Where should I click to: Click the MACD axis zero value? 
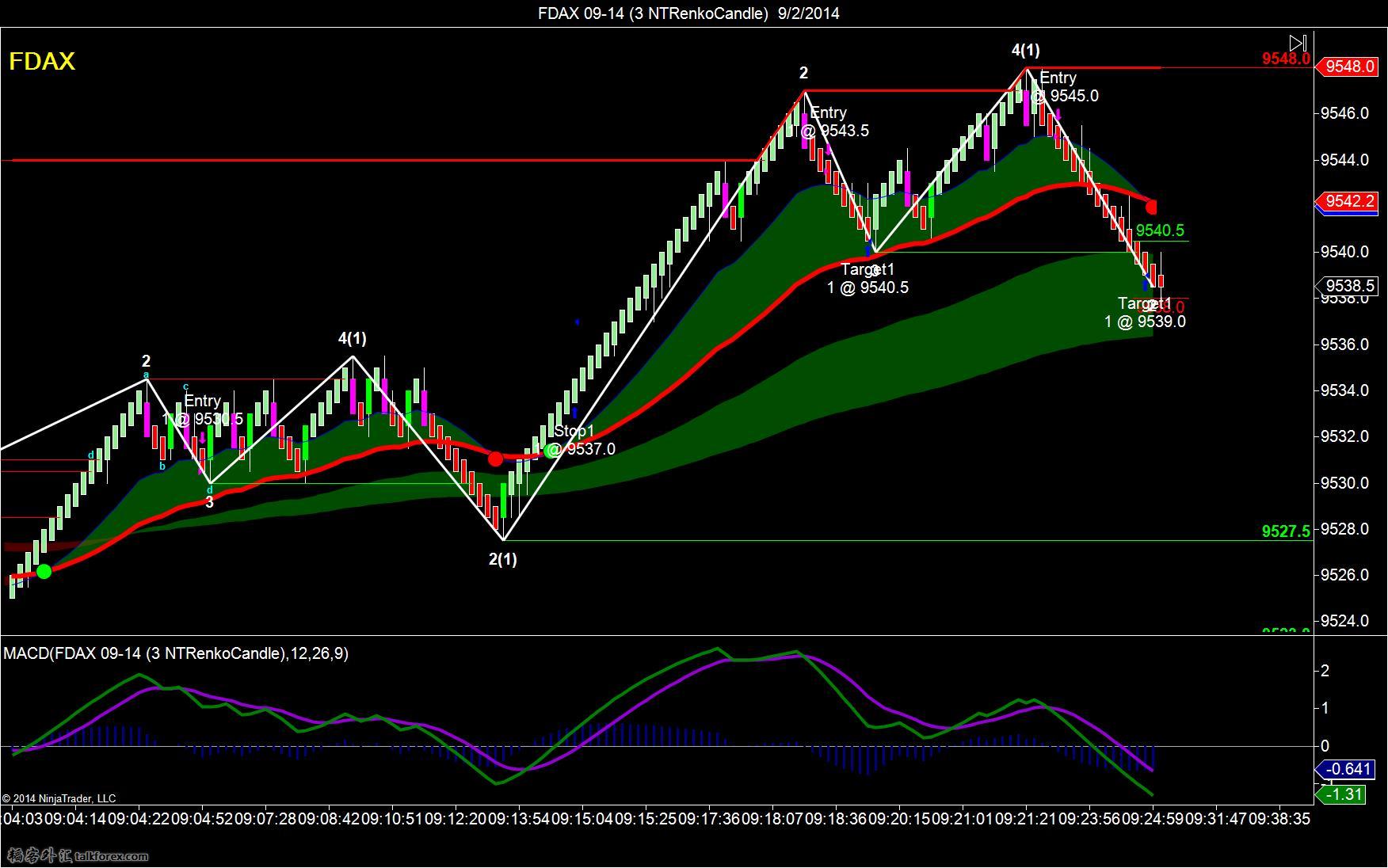(1325, 746)
